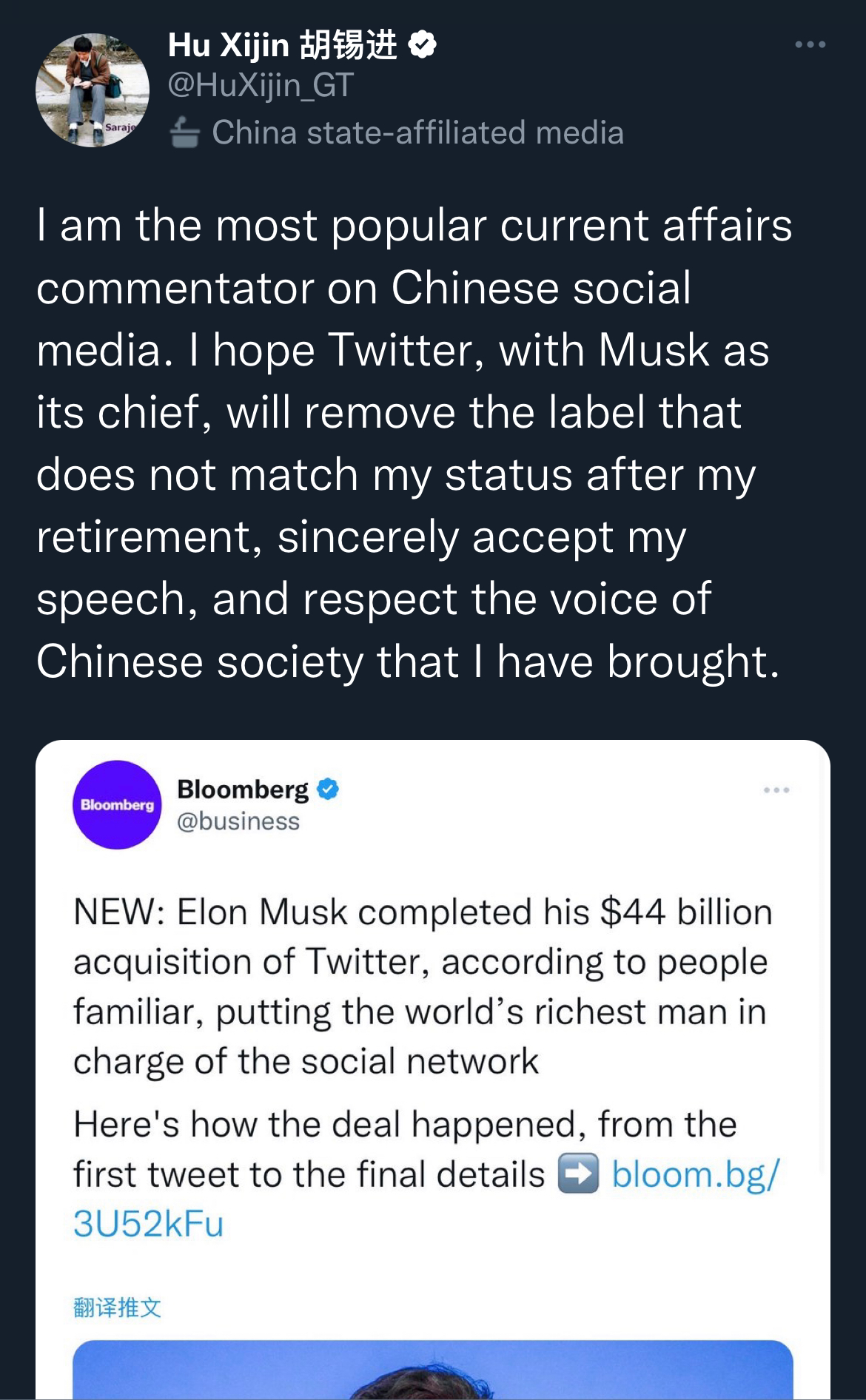Tap the 'Here's how the deal happened' paragraph

[426, 1174]
